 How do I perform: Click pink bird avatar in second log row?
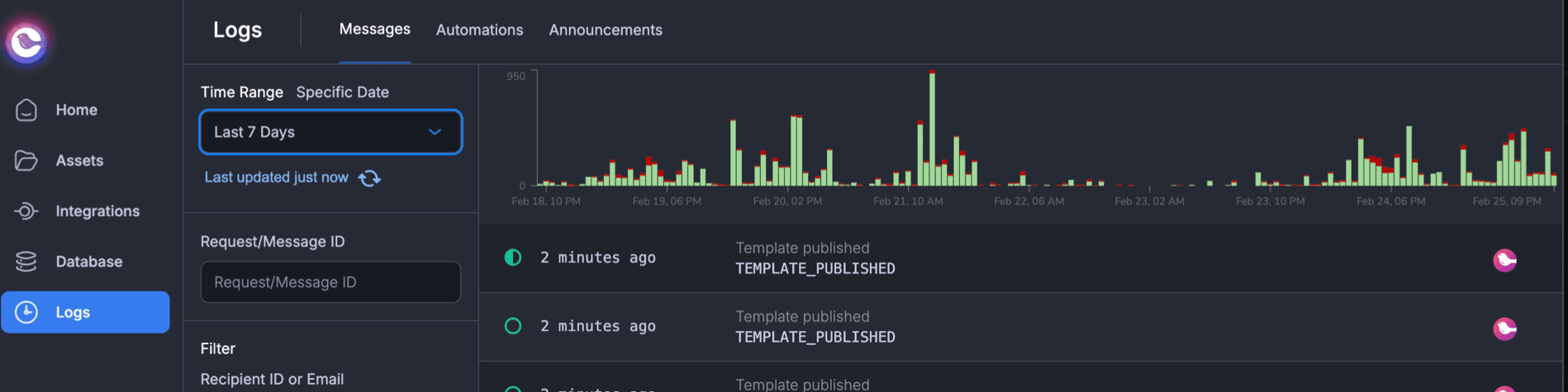(1504, 328)
